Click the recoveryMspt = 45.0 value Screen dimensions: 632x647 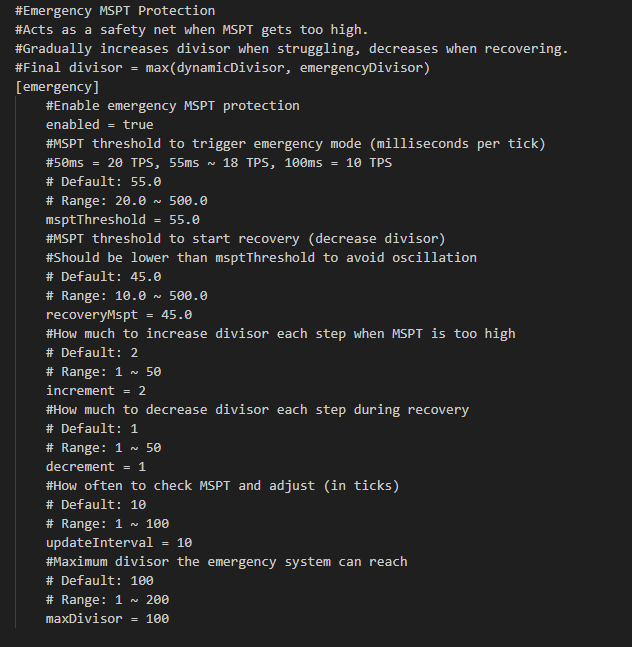tap(119, 315)
